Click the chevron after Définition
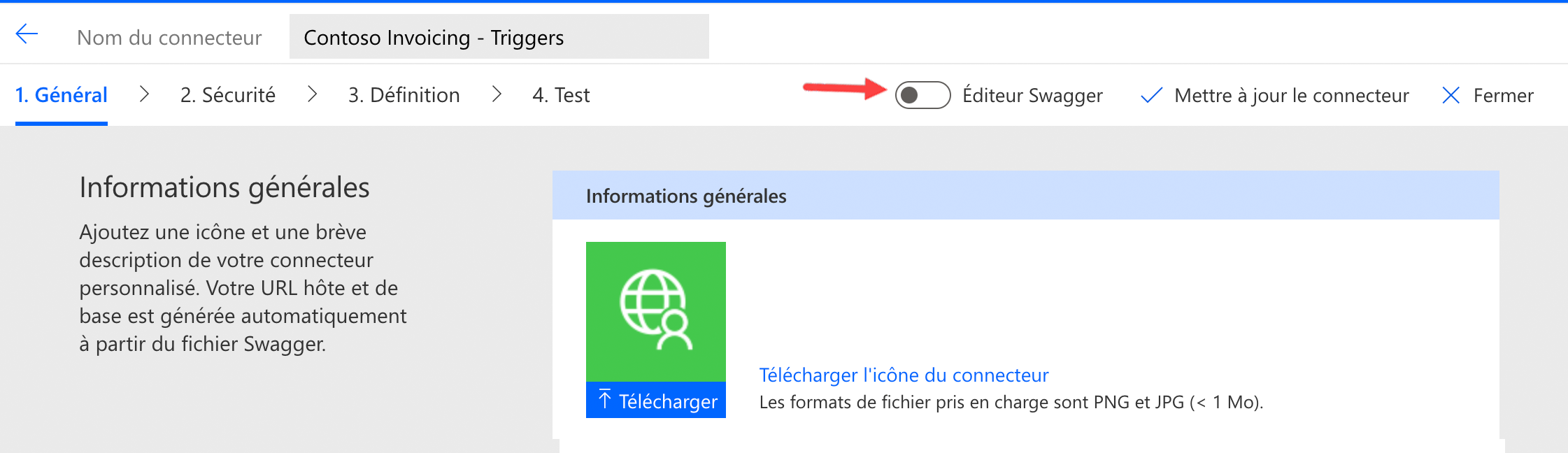 click(x=497, y=94)
